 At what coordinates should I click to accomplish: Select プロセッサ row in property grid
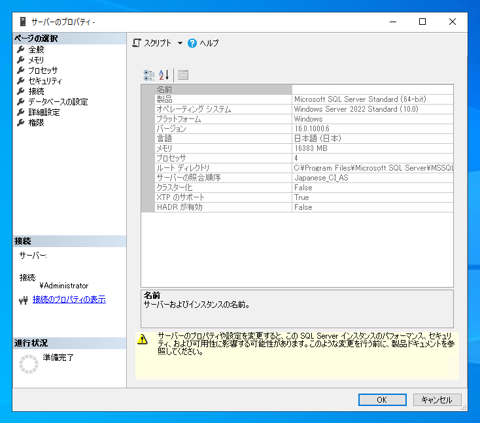coord(304,158)
